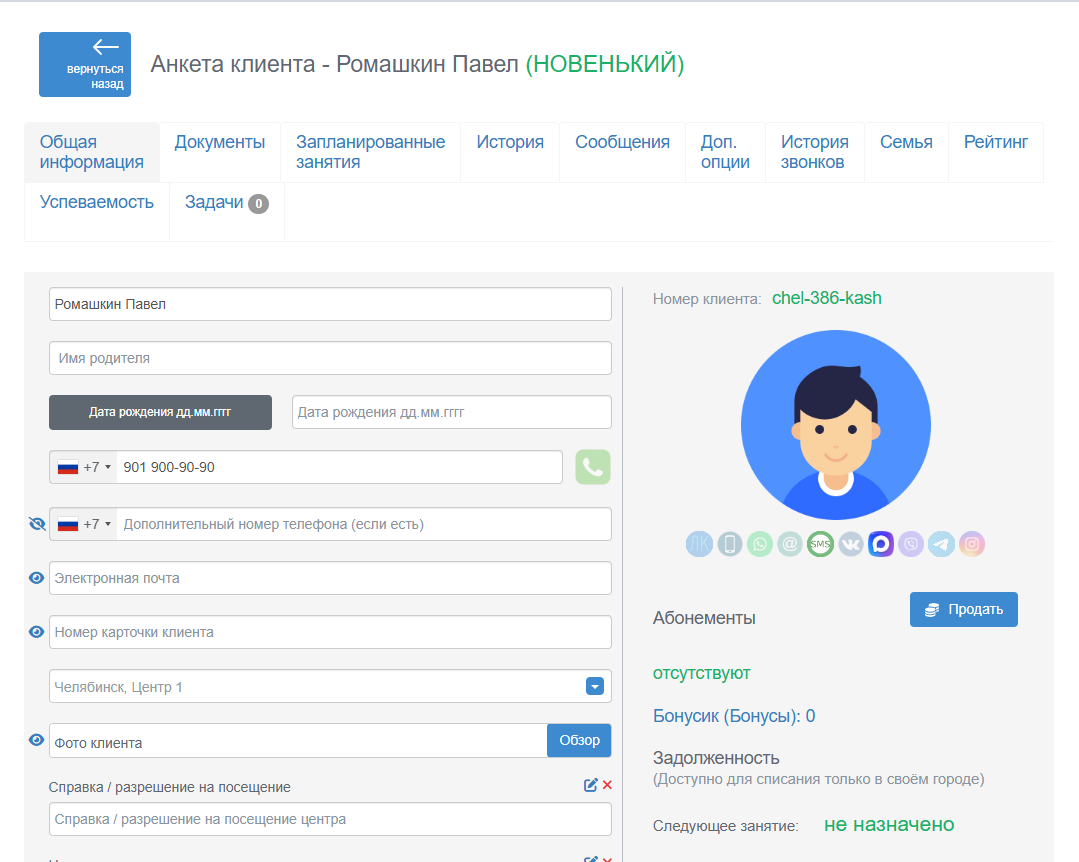Click the Имя родителя input field

pyautogui.click(x=330, y=358)
